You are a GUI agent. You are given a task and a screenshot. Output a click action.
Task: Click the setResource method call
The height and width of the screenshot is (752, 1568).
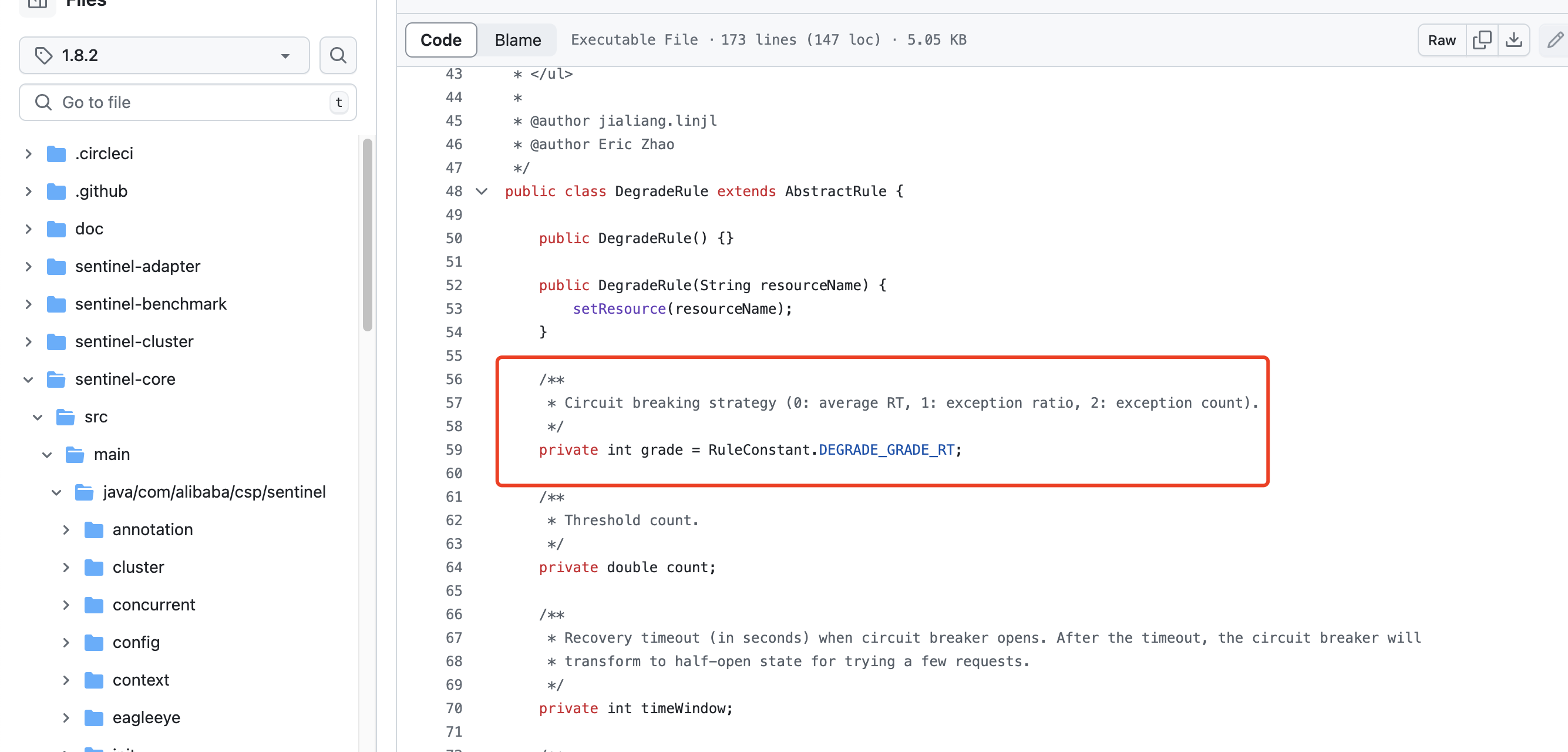619,308
